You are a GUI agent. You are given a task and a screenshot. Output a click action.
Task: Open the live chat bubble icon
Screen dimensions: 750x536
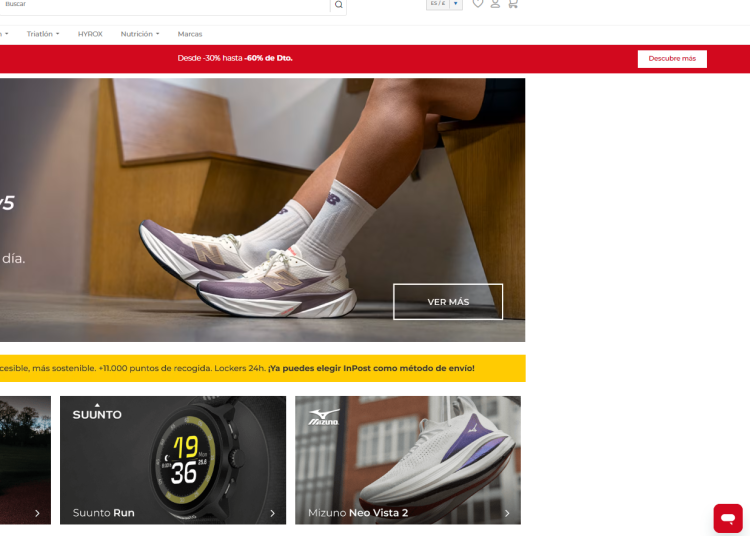[x=728, y=518]
